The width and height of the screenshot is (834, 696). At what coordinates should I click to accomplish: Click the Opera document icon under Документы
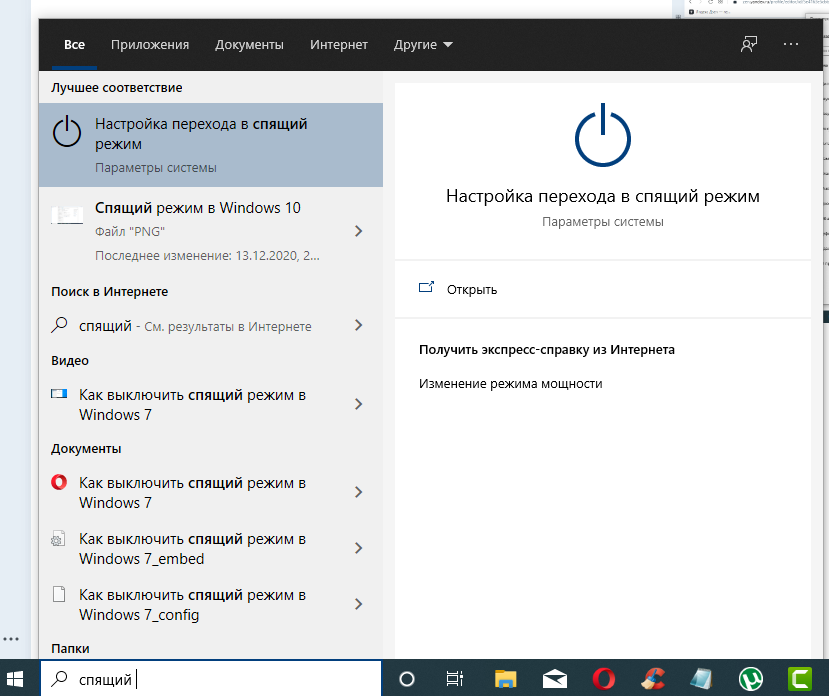click(x=59, y=482)
